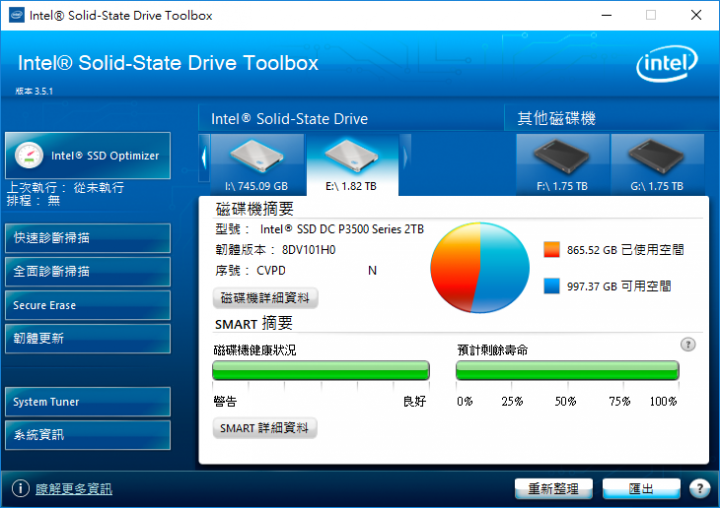The width and height of the screenshot is (720, 508).
Task: Select the F:\ 1.75 TB drive
Action: click(x=562, y=165)
